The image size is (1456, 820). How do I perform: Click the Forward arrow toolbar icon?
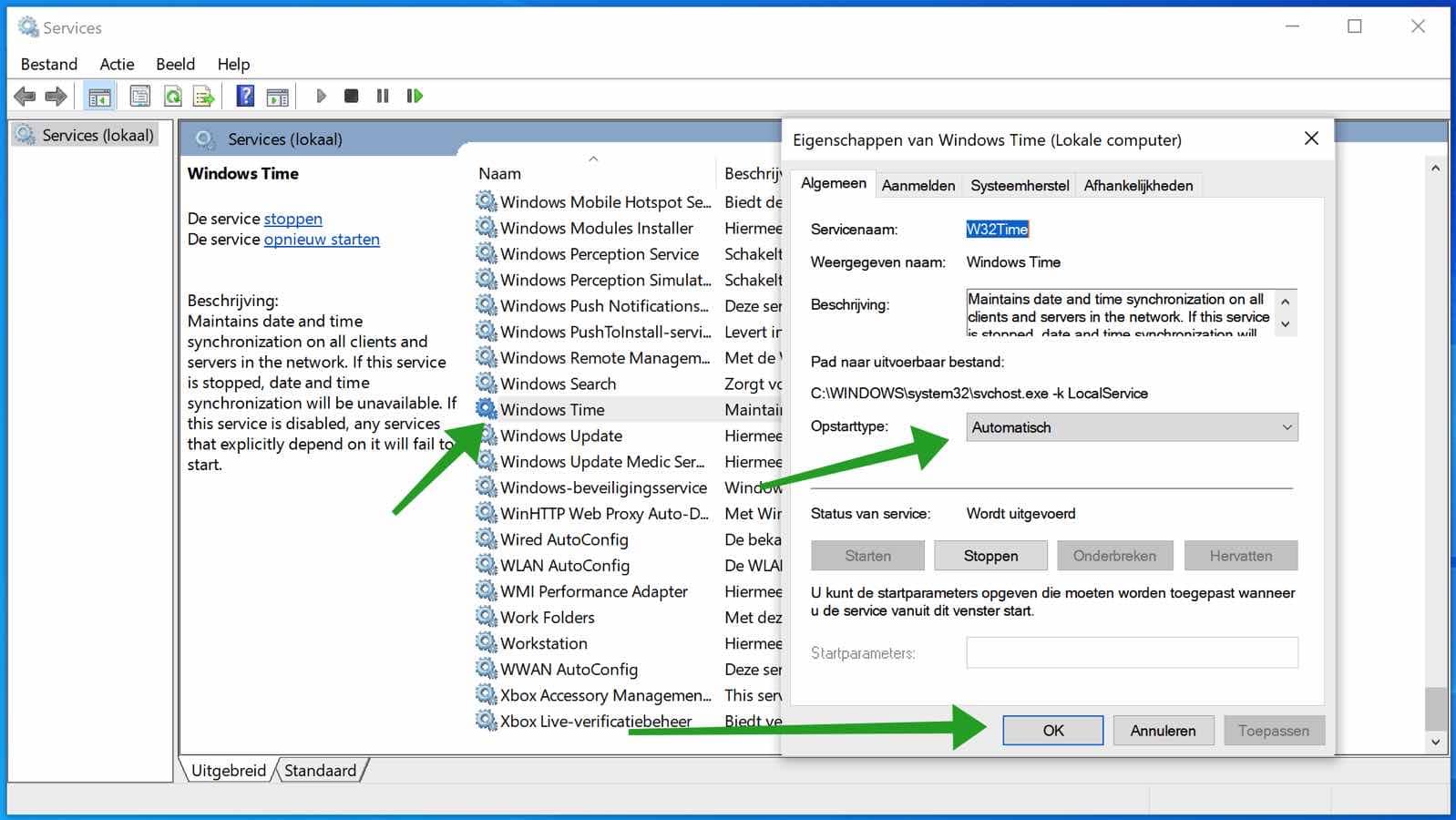[56, 96]
